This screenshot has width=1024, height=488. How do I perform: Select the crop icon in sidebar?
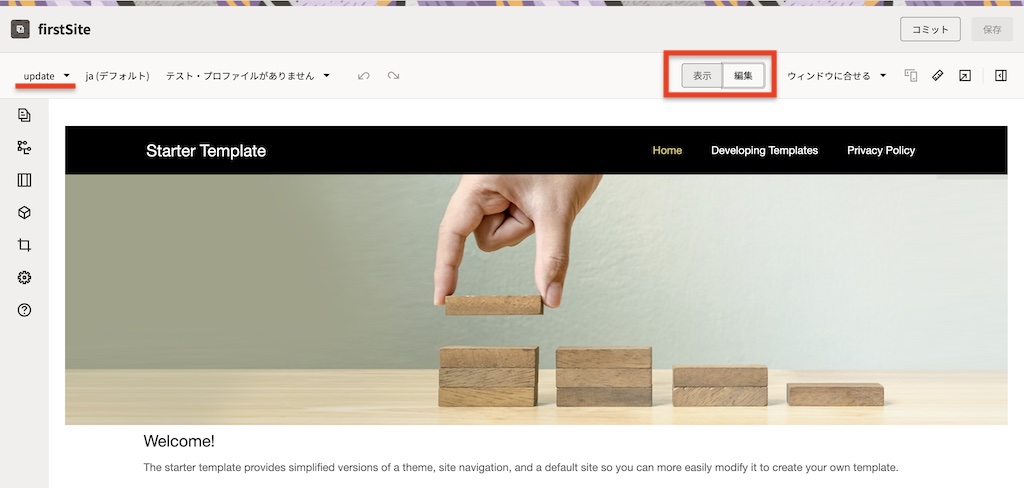pyautogui.click(x=24, y=245)
